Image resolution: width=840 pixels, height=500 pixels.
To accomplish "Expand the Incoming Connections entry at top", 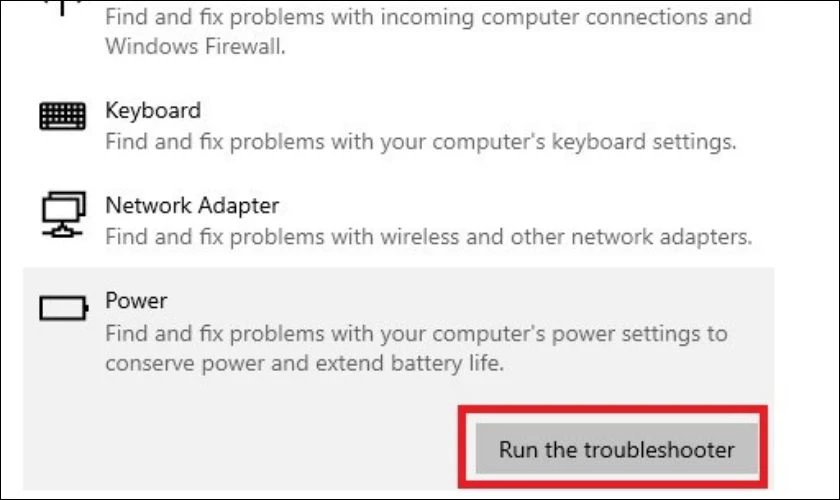I will point(398,31).
